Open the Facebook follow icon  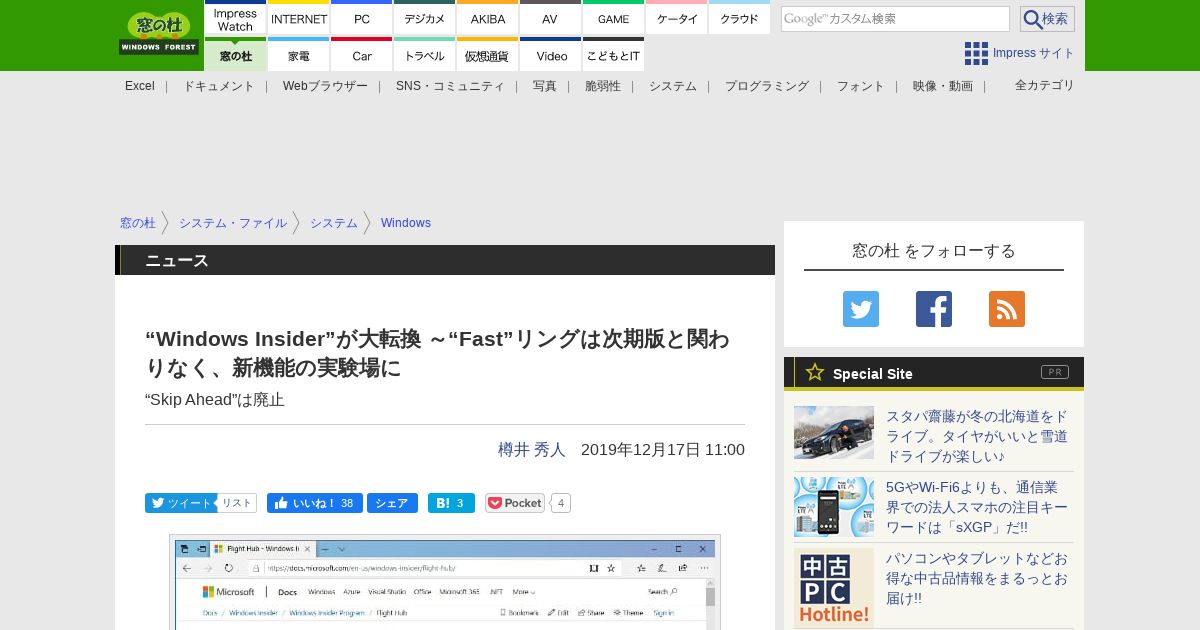pyautogui.click(x=934, y=309)
